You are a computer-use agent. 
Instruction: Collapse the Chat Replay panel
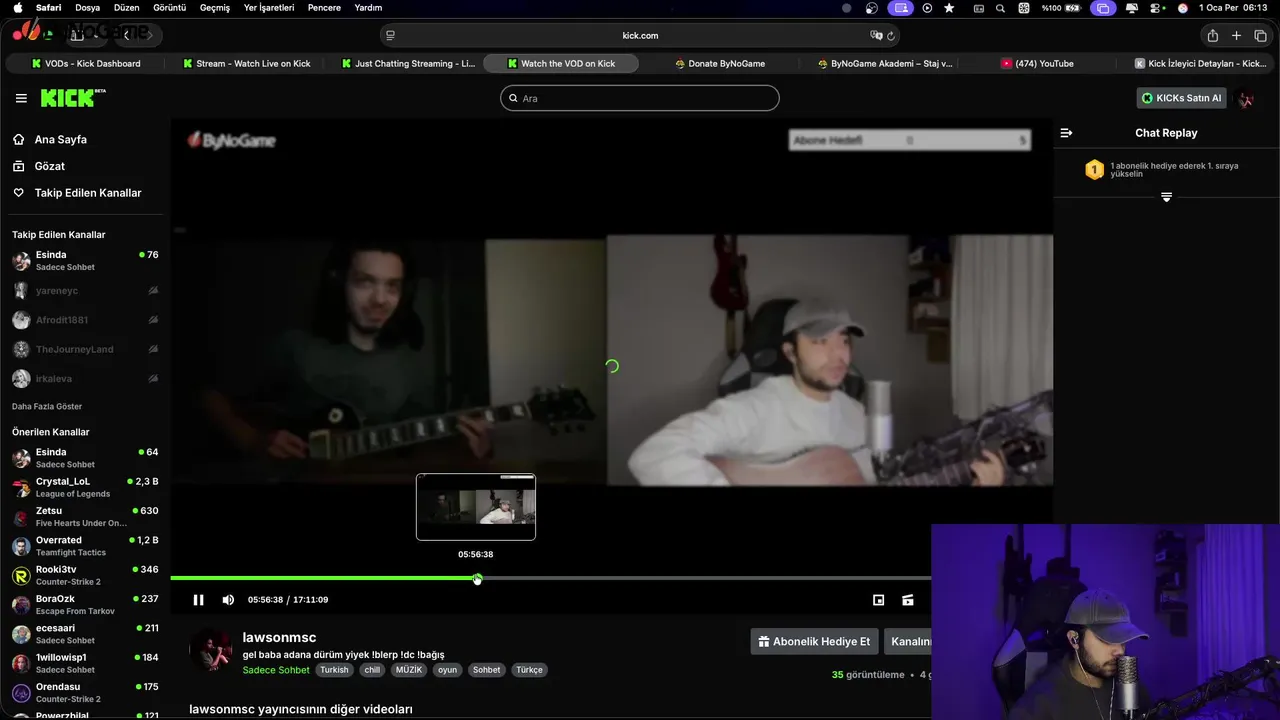(x=1066, y=132)
